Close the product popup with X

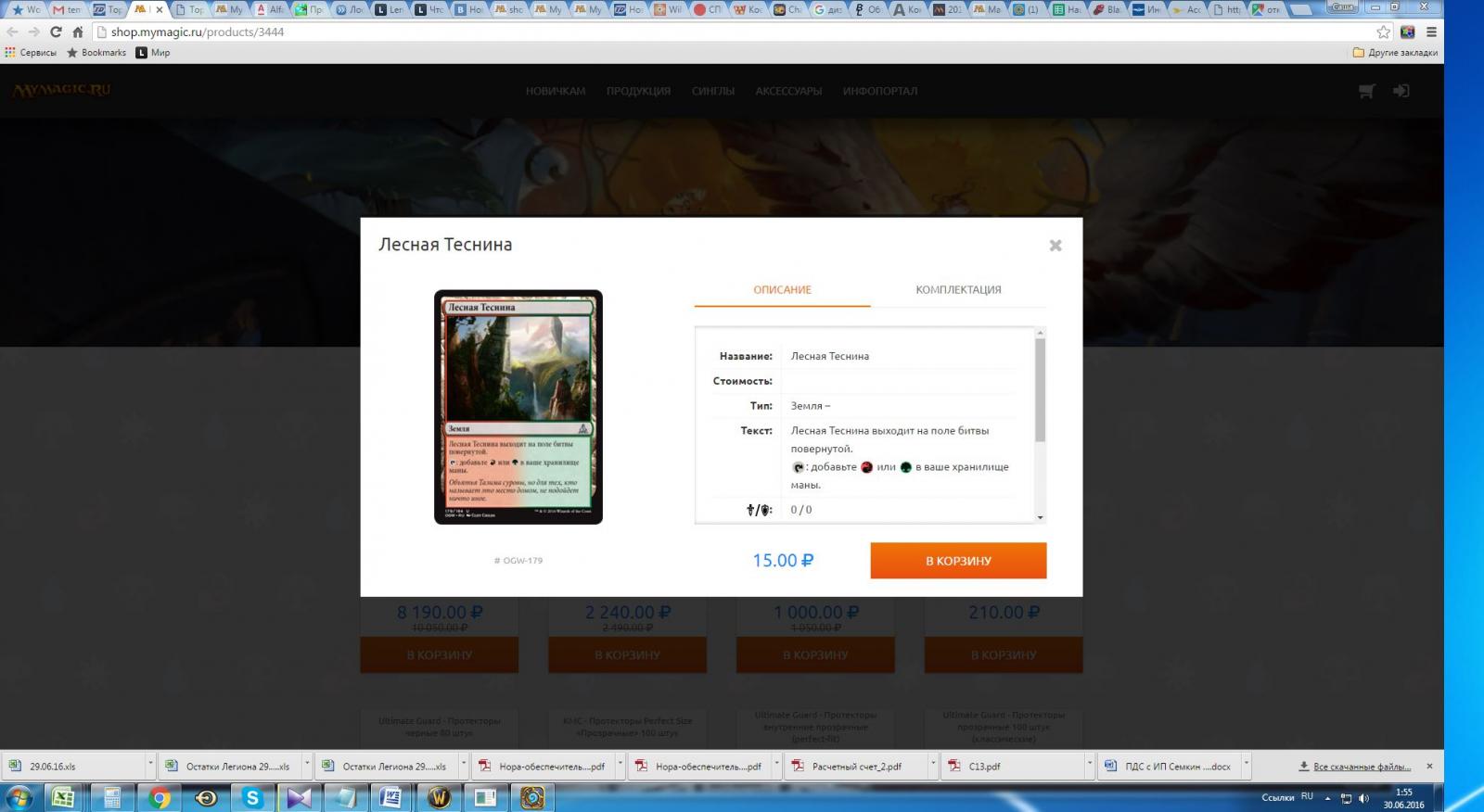pyautogui.click(x=1055, y=246)
